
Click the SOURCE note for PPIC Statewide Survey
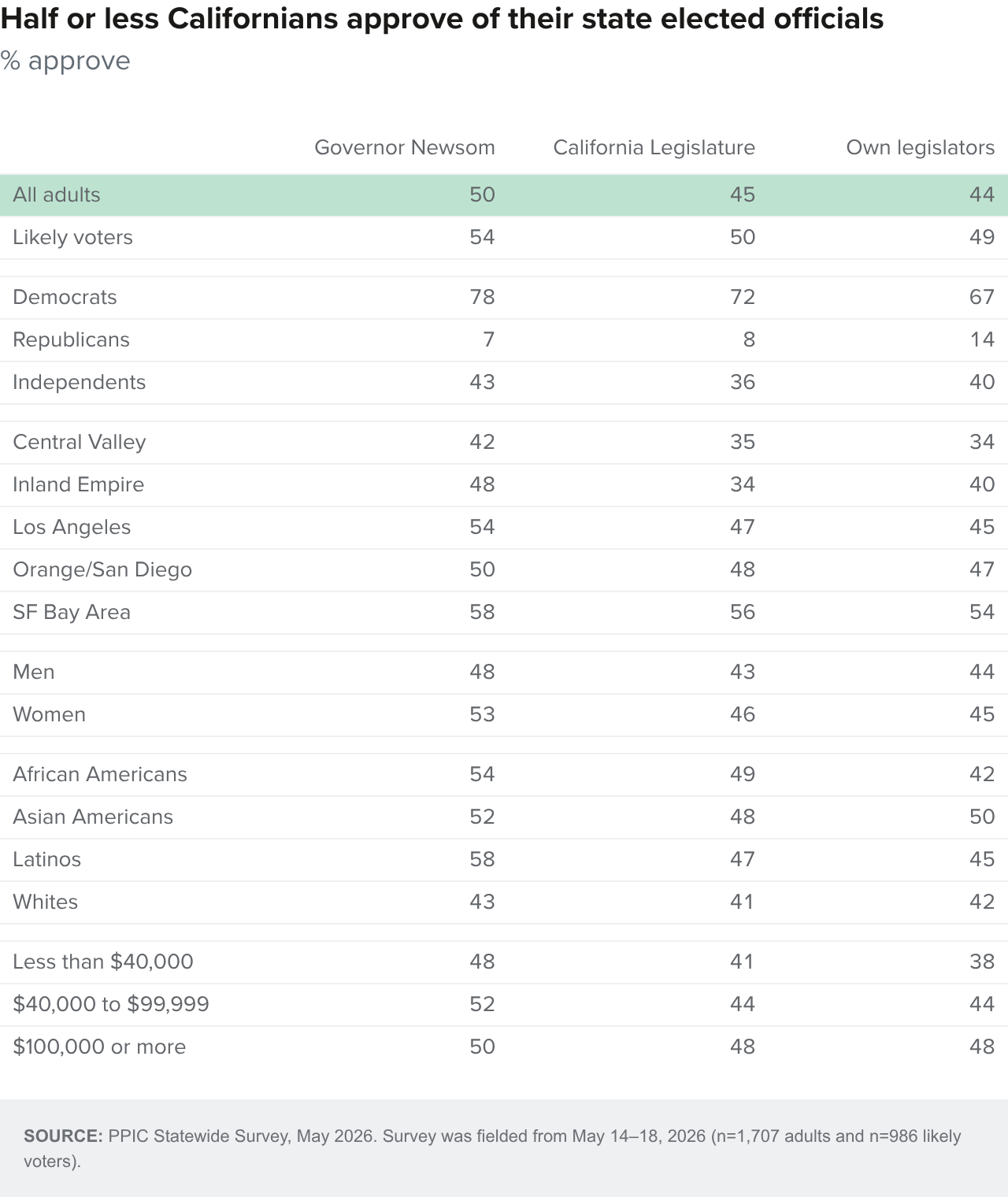pyautogui.click(x=492, y=1148)
